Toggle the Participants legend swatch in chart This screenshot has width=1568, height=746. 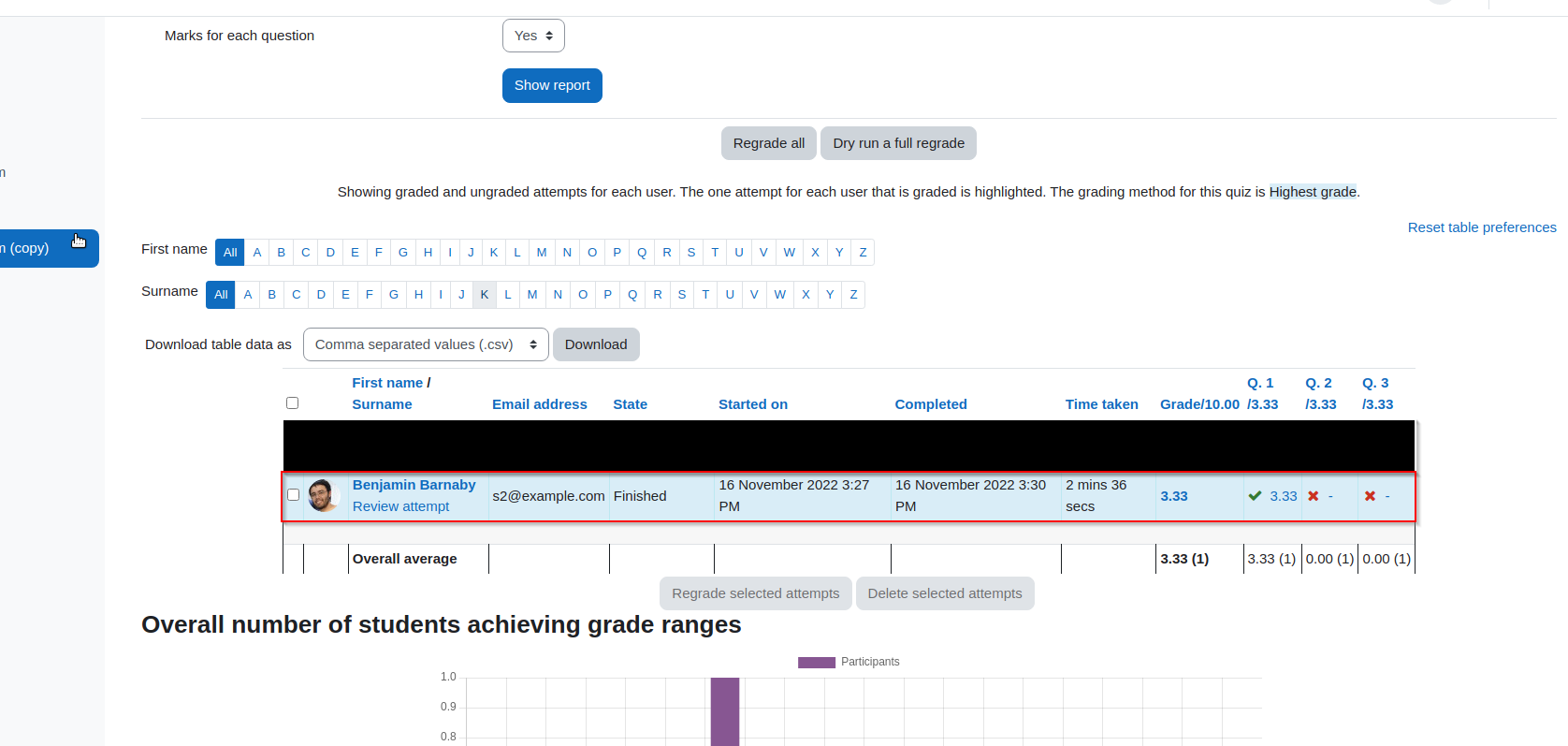point(816,662)
